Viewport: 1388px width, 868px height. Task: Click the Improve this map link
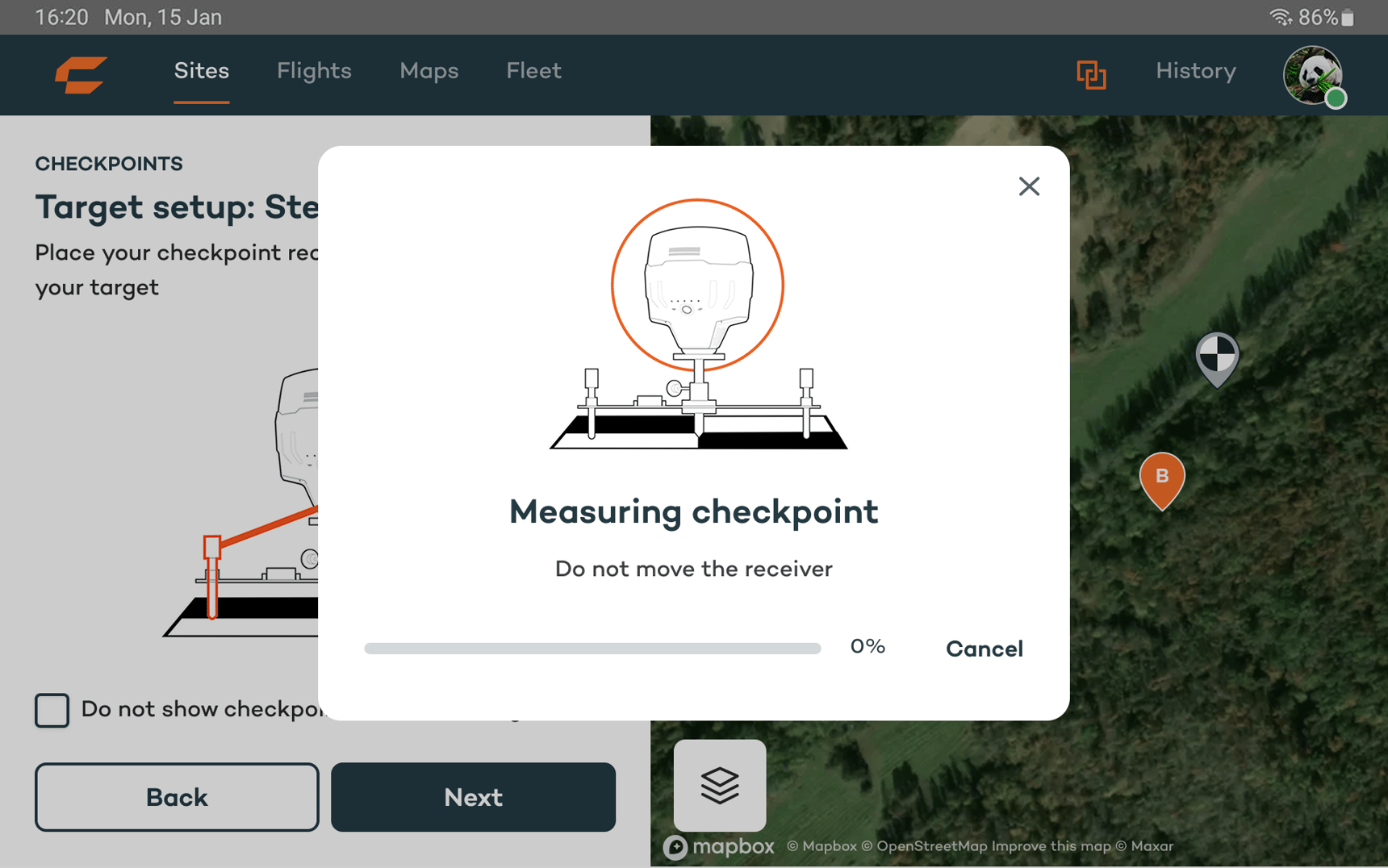(x=1051, y=846)
